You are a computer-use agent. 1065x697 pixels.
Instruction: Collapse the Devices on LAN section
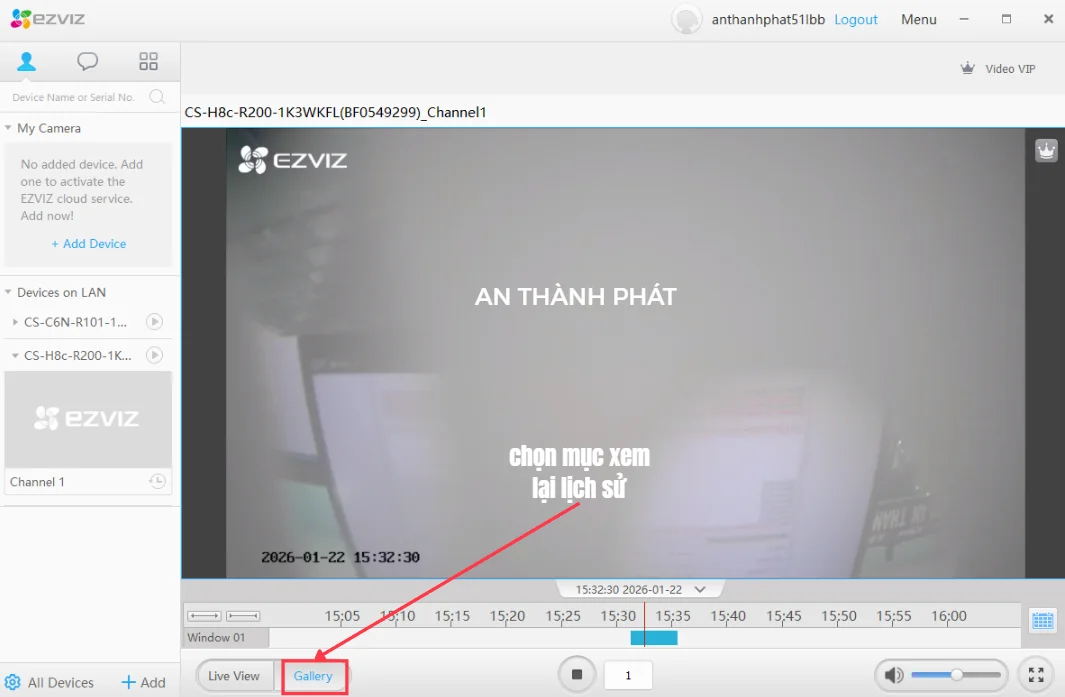[x=9, y=292]
